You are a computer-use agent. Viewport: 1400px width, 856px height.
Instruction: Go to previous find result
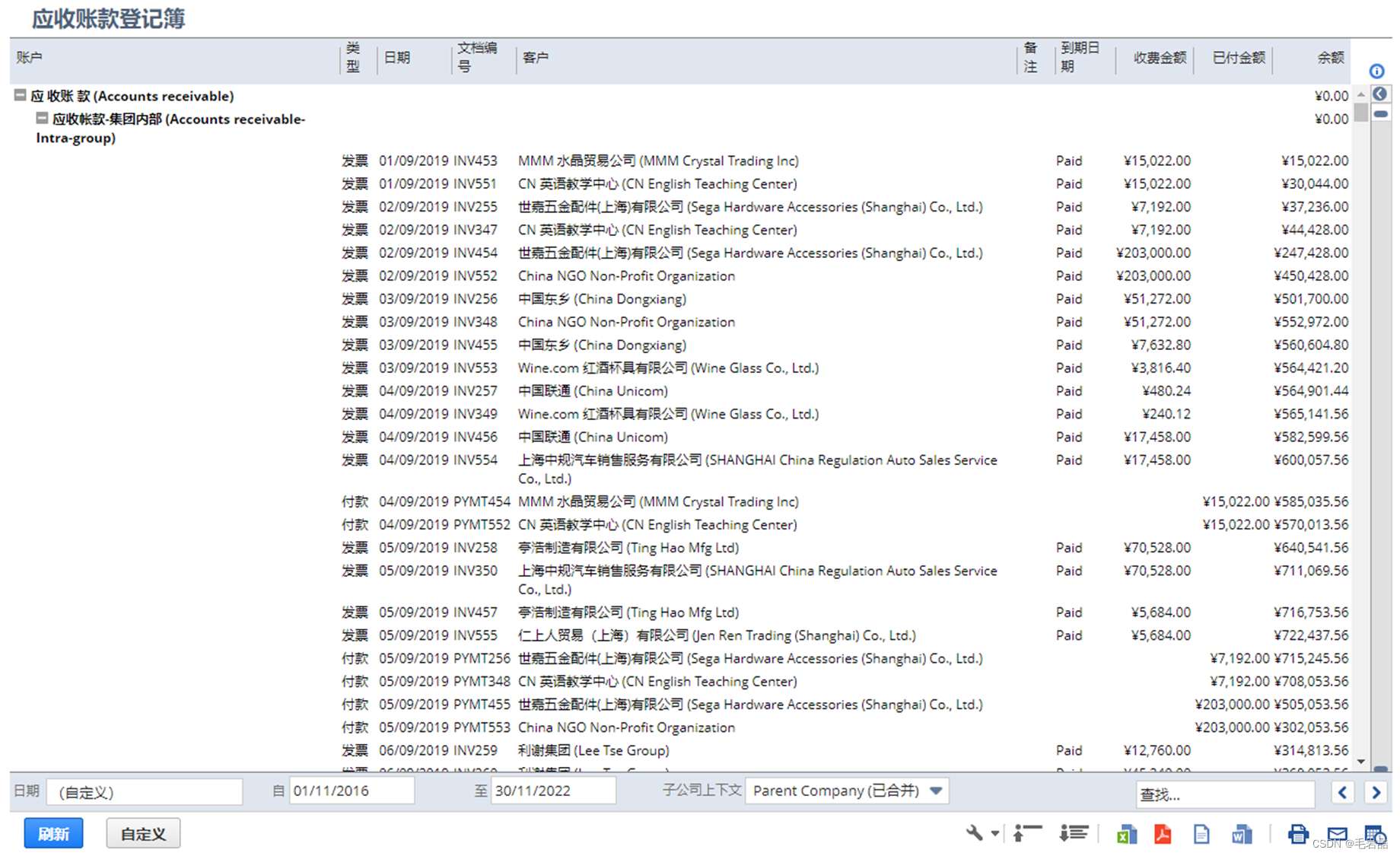[x=1343, y=792]
